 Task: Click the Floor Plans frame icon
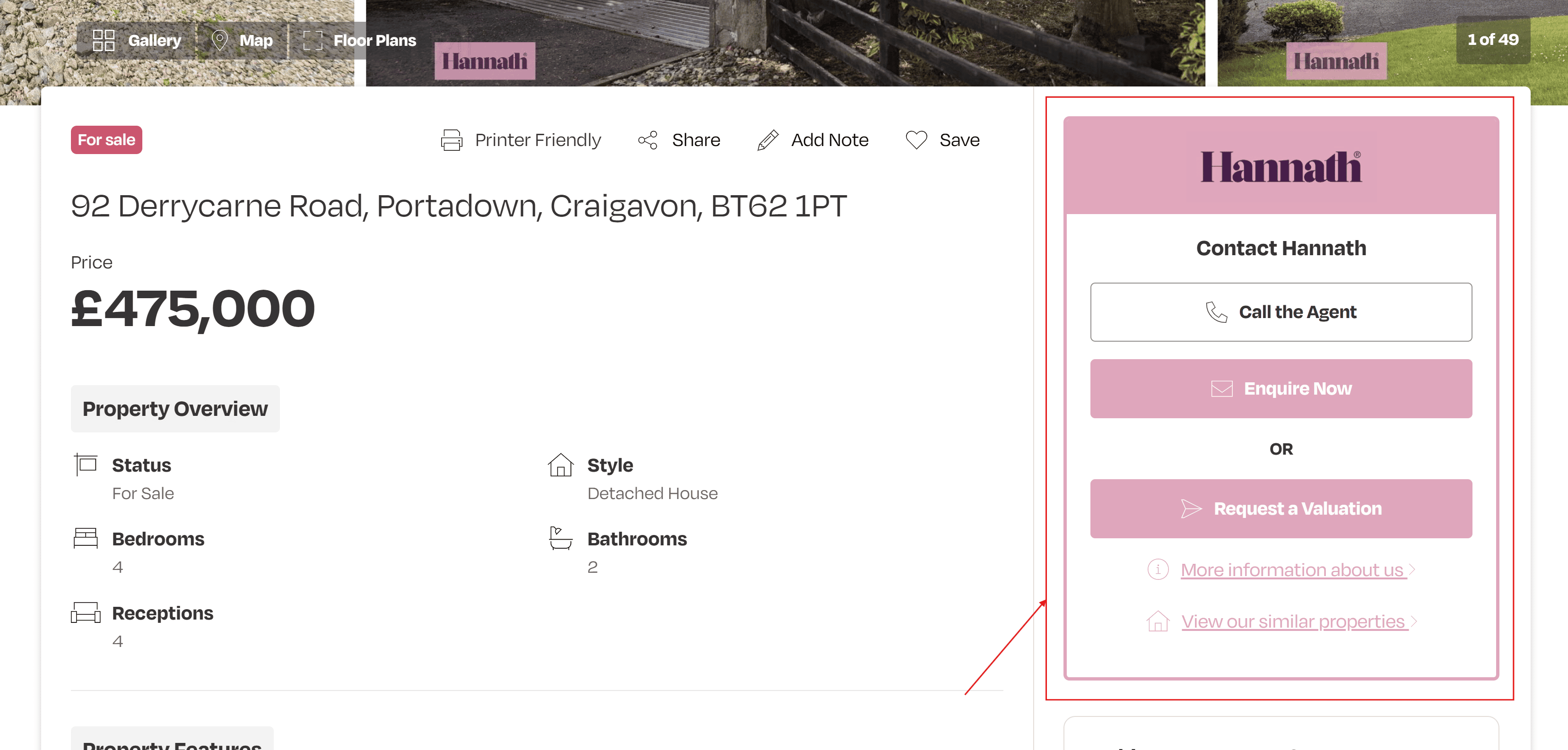pyautogui.click(x=312, y=40)
